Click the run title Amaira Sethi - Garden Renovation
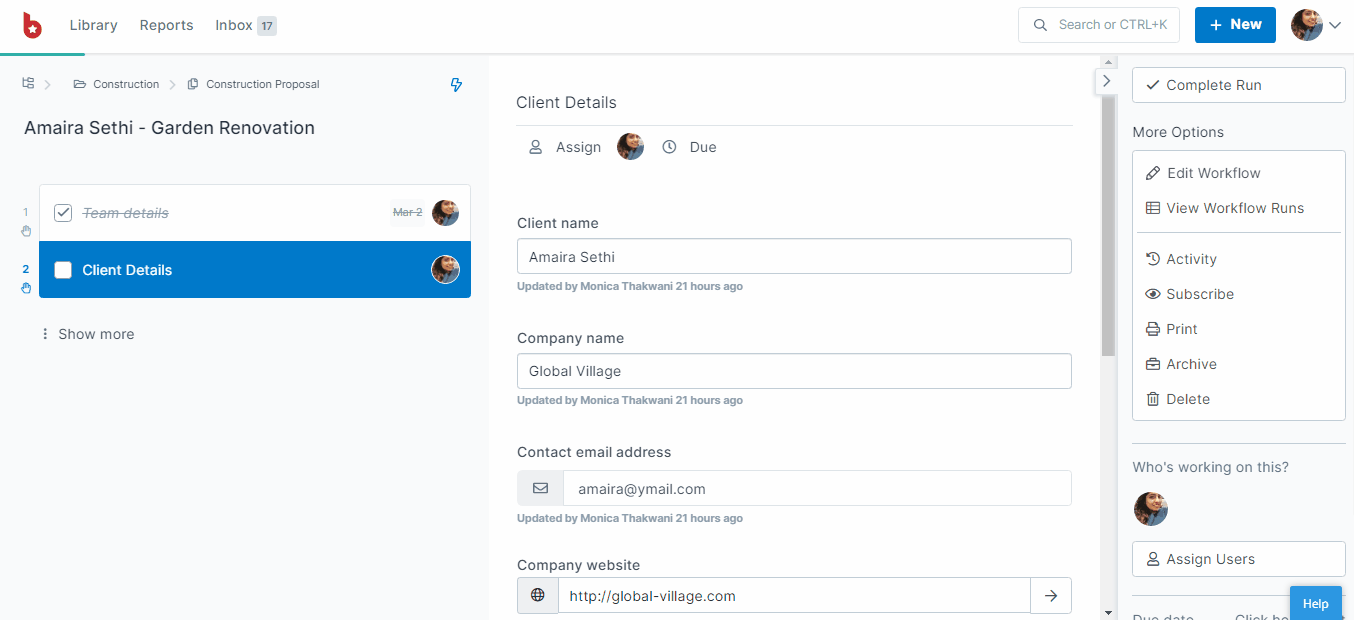This screenshot has width=1354, height=620. click(169, 128)
